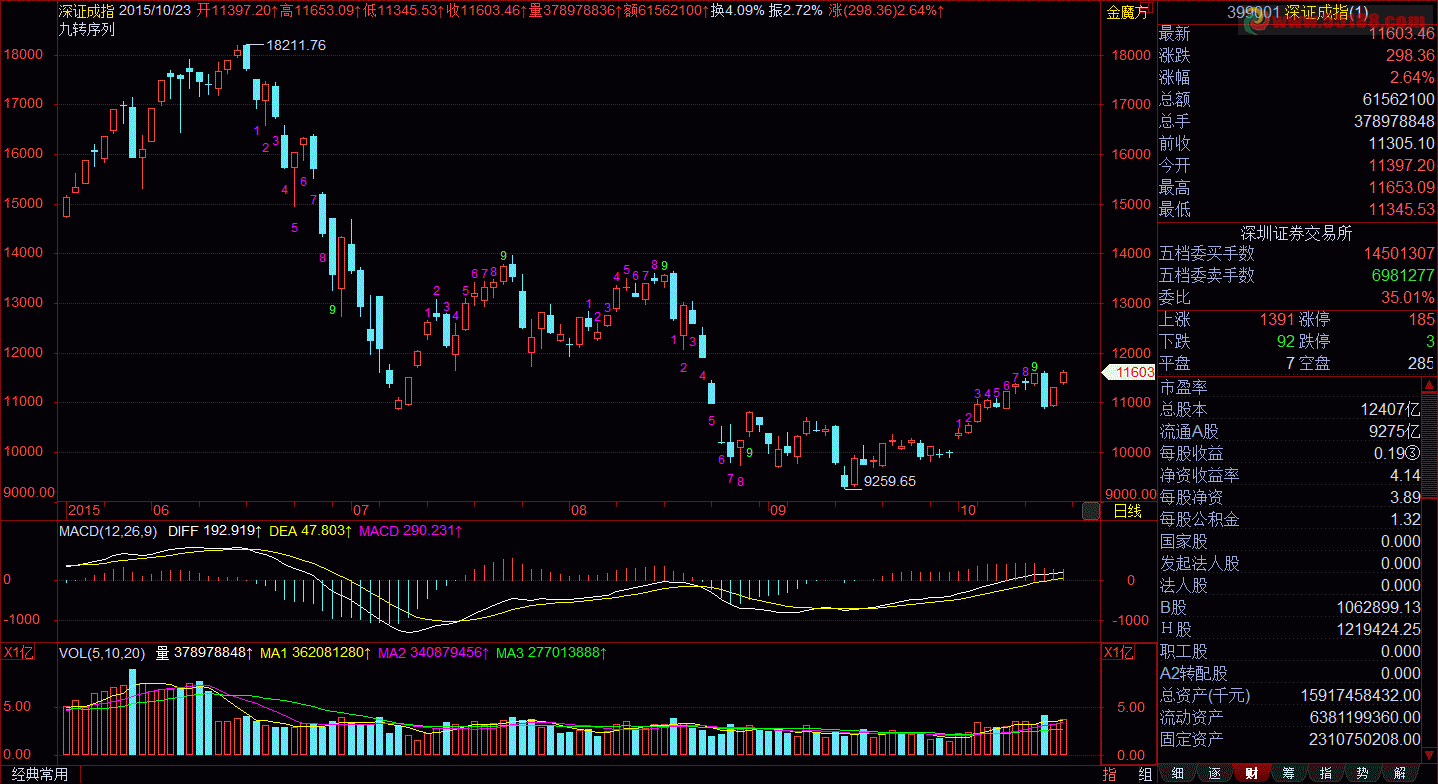
Task: Click the VOL(5,10,20) indicator title
Action: pyautogui.click(x=101, y=653)
